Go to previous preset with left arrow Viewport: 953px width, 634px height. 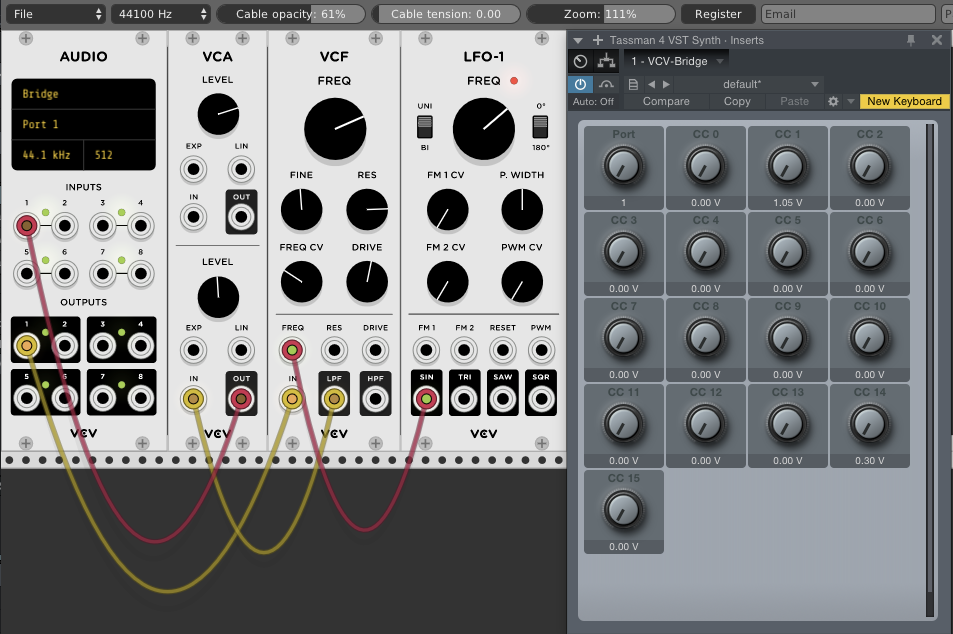(x=652, y=84)
